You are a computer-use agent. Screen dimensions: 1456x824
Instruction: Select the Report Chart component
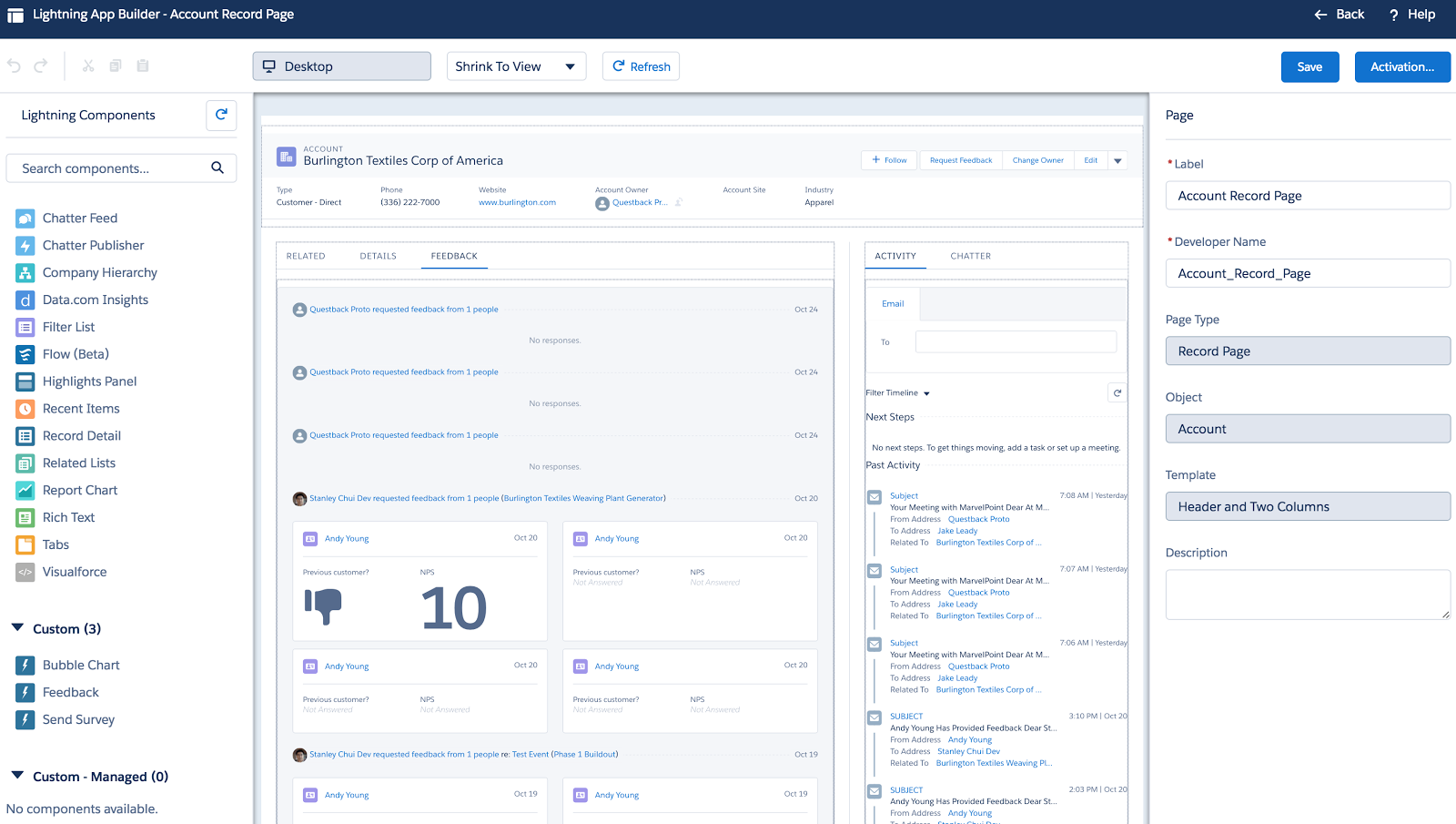point(80,490)
